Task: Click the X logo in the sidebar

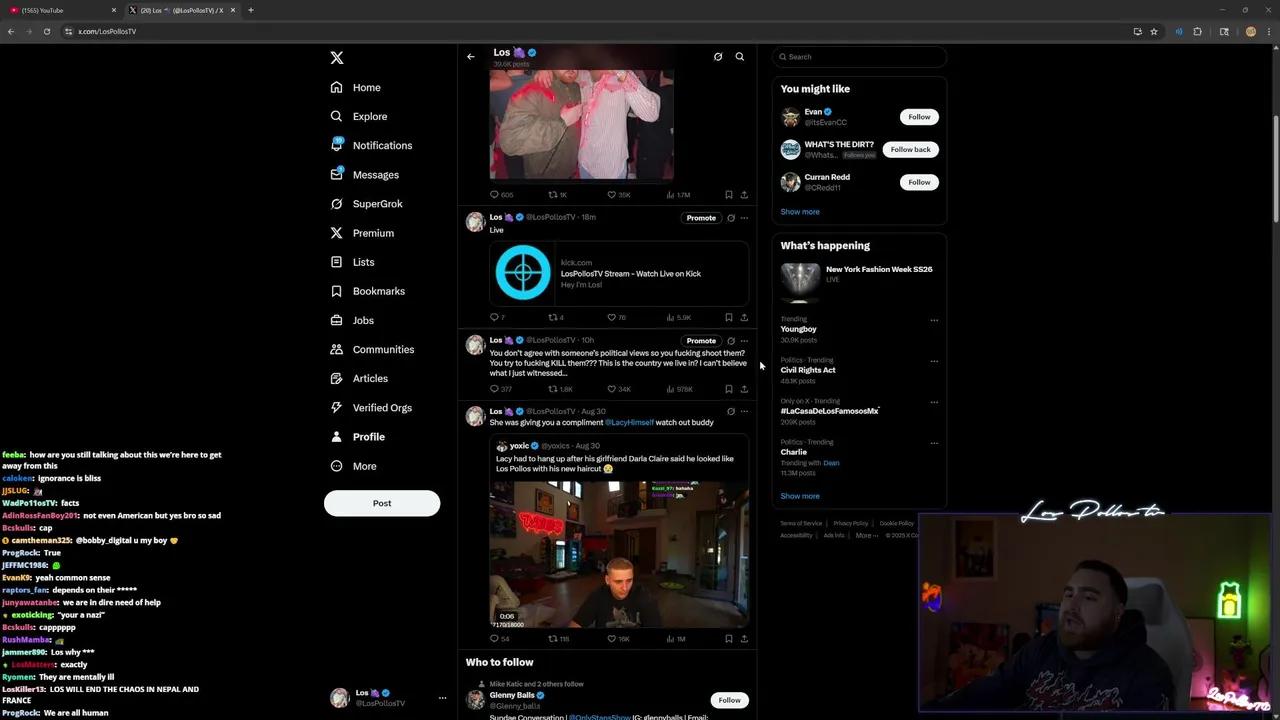Action: tap(337, 58)
